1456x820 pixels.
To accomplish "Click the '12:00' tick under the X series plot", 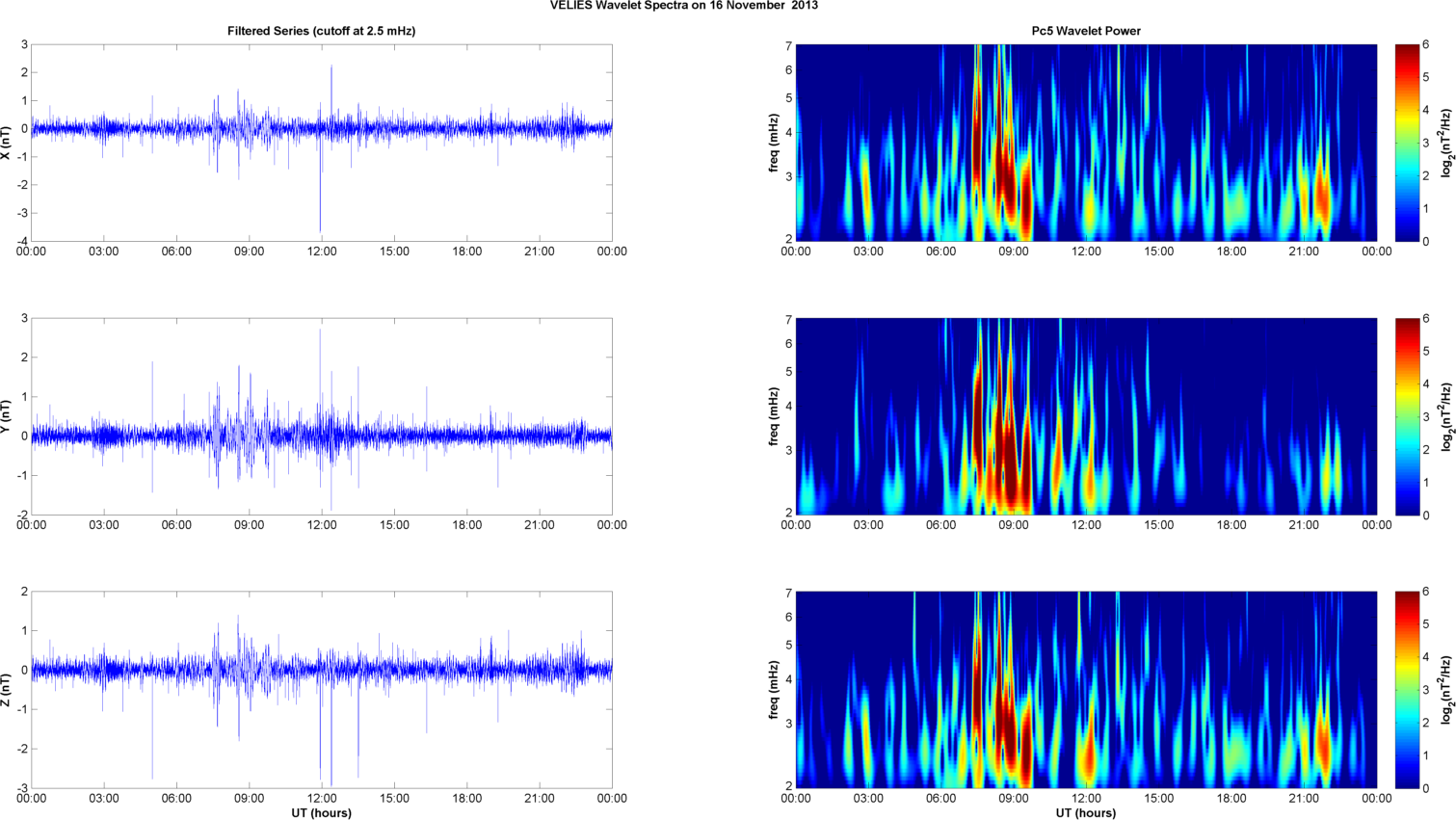I will point(322,251).
